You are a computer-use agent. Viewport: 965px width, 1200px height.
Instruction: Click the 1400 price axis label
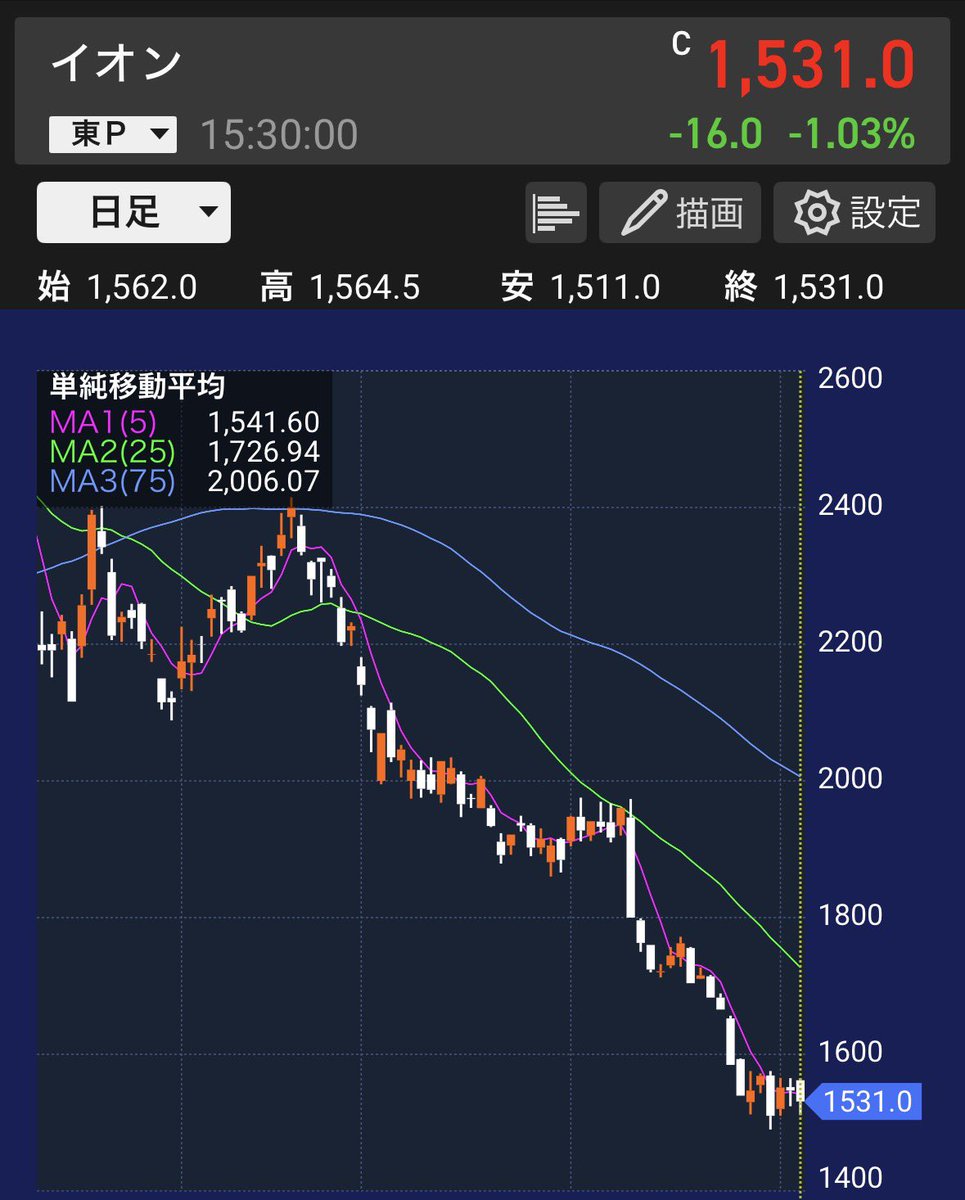(x=850, y=1178)
